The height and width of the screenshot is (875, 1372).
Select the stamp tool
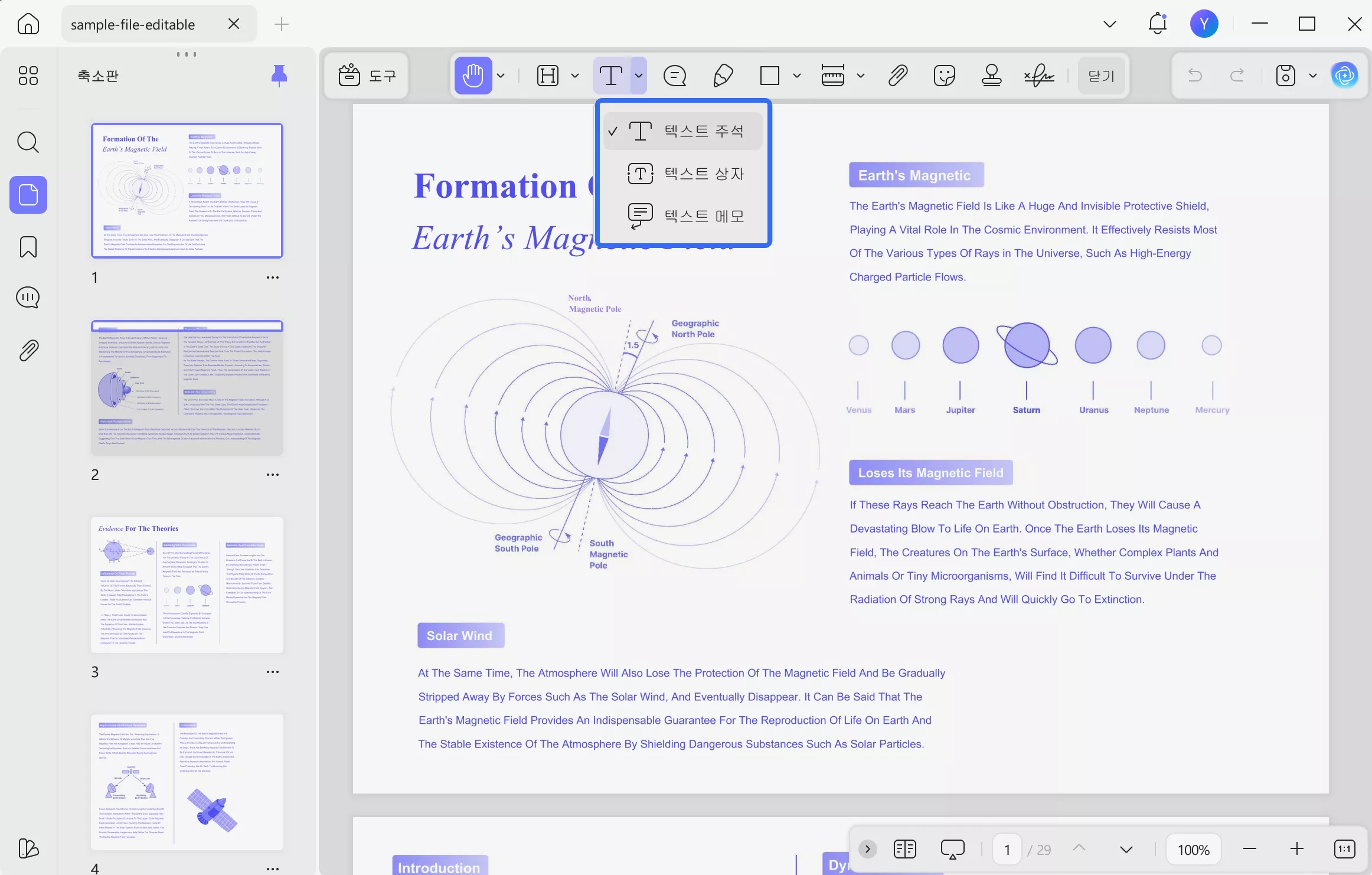992,76
